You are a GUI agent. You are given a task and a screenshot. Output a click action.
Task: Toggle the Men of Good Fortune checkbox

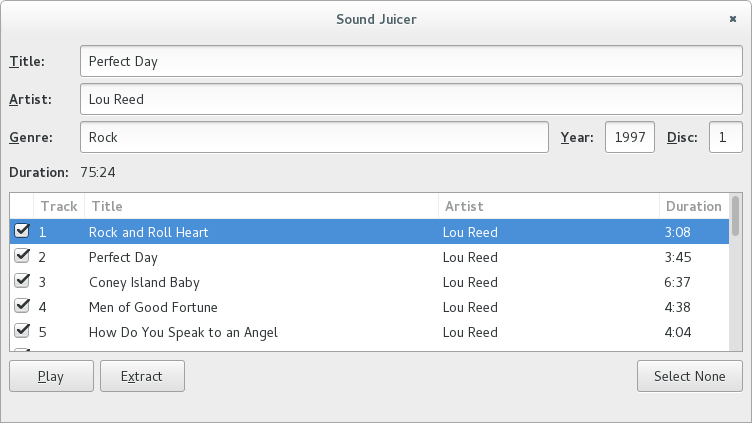(22, 306)
